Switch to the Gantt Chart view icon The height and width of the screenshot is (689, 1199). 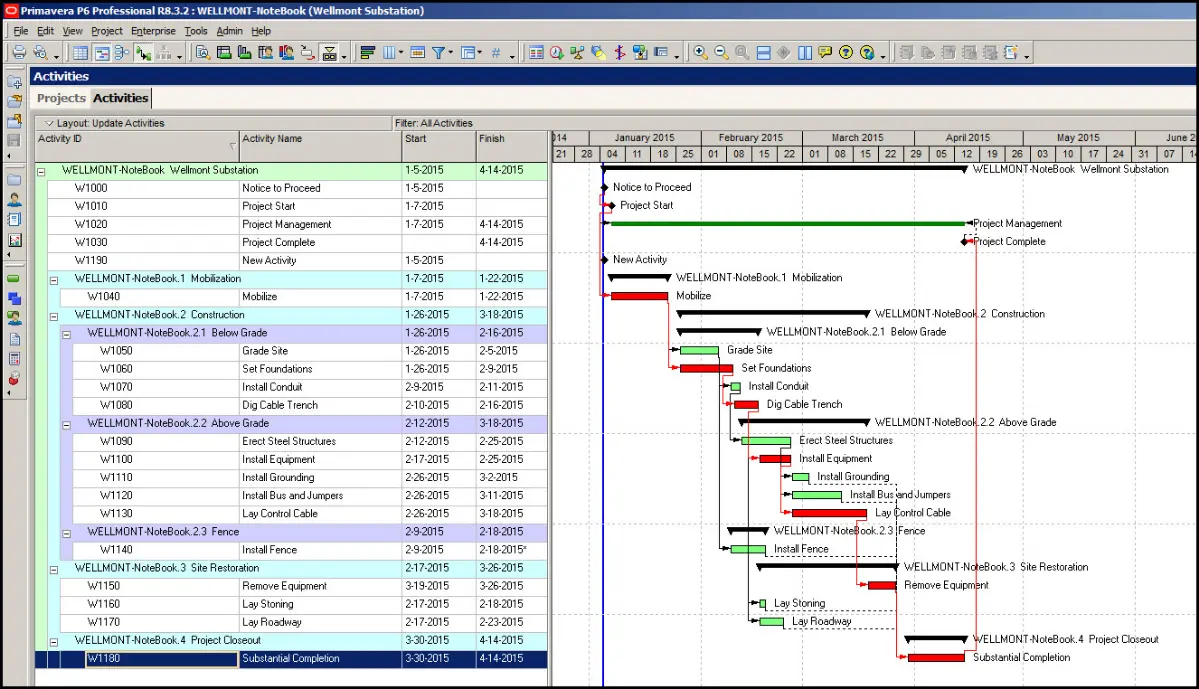102,53
